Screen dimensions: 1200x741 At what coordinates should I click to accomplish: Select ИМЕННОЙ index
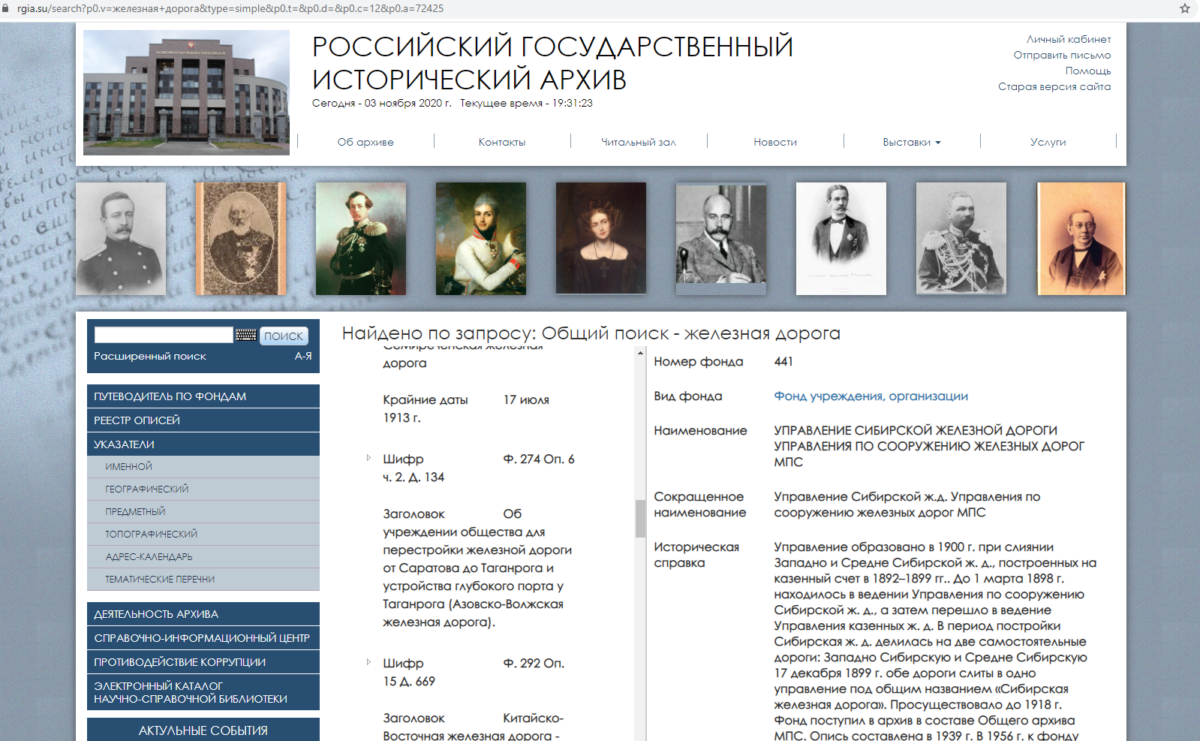pos(203,466)
